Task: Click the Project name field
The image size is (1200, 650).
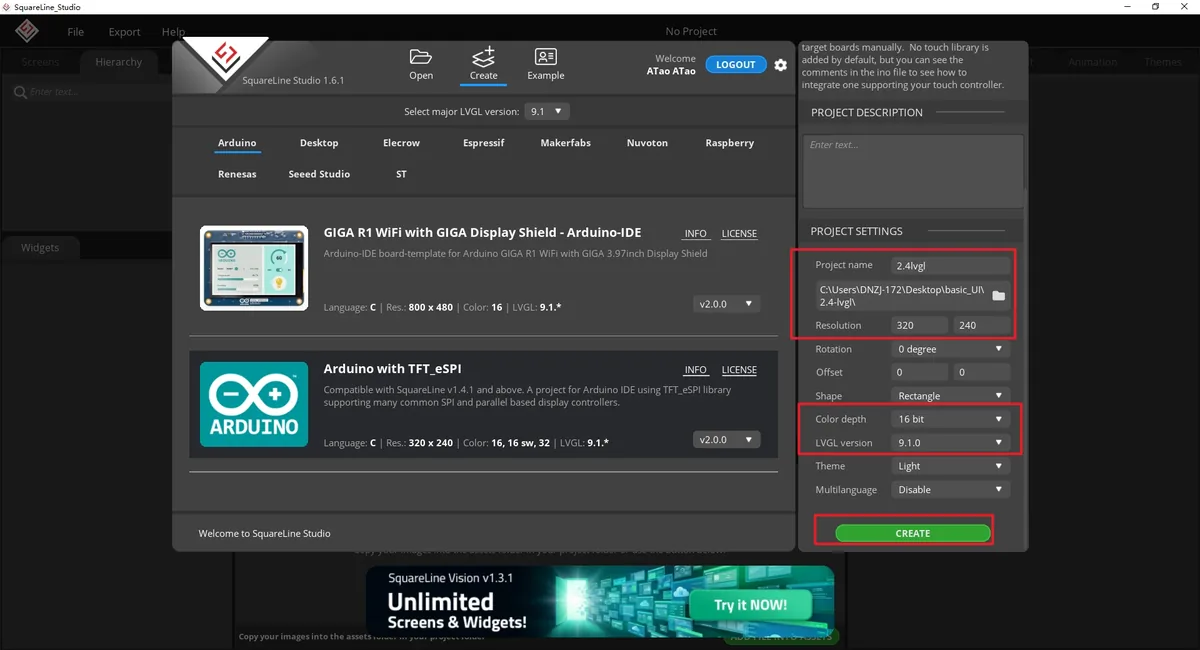Action: (951, 265)
